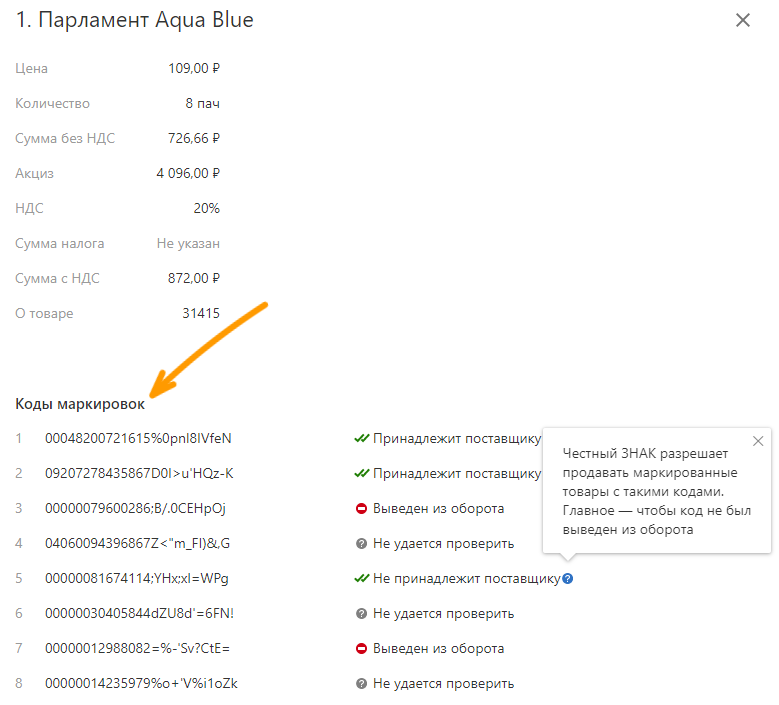Click the Коды маркировок heading

pyautogui.click(x=80, y=404)
